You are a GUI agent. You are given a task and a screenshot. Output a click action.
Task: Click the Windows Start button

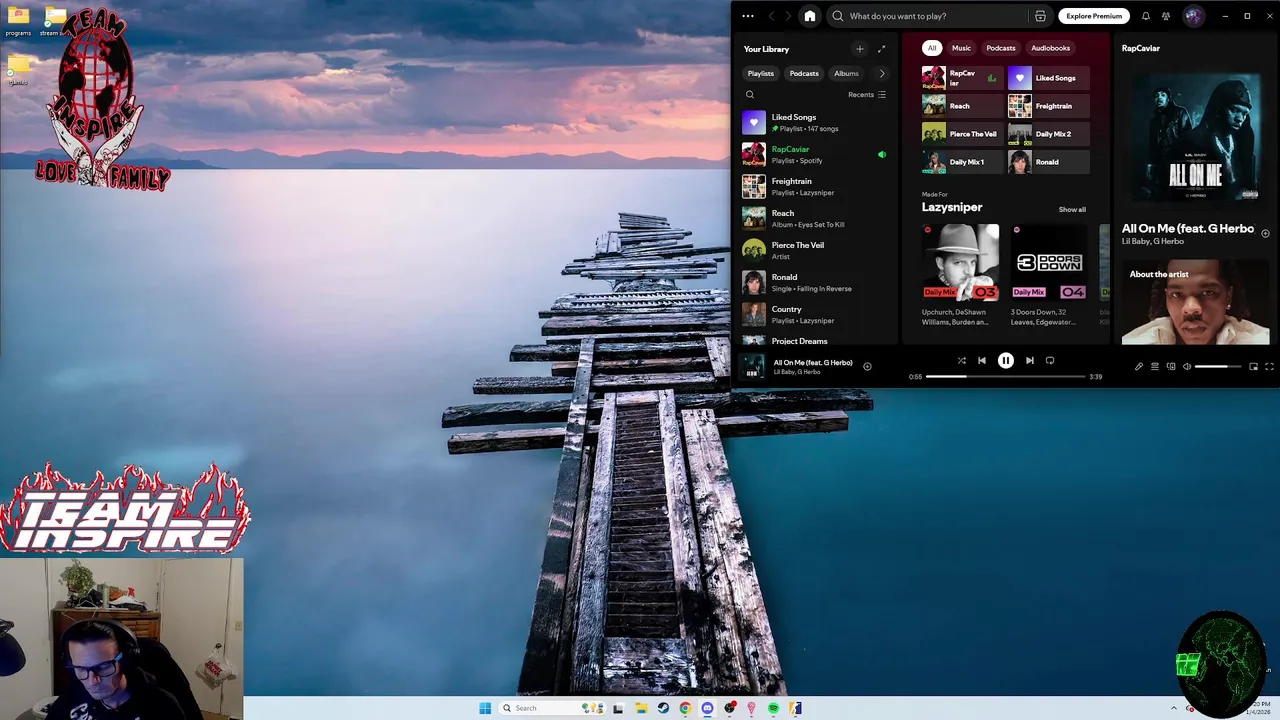485,708
